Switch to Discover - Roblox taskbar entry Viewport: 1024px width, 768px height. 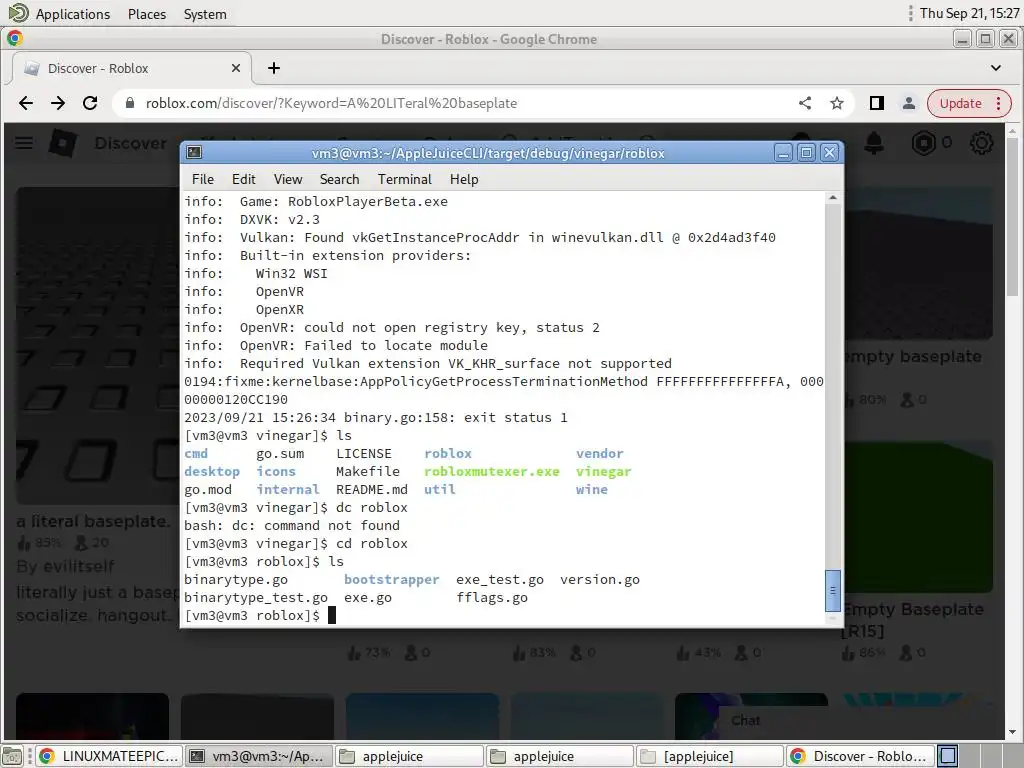(x=859, y=756)
